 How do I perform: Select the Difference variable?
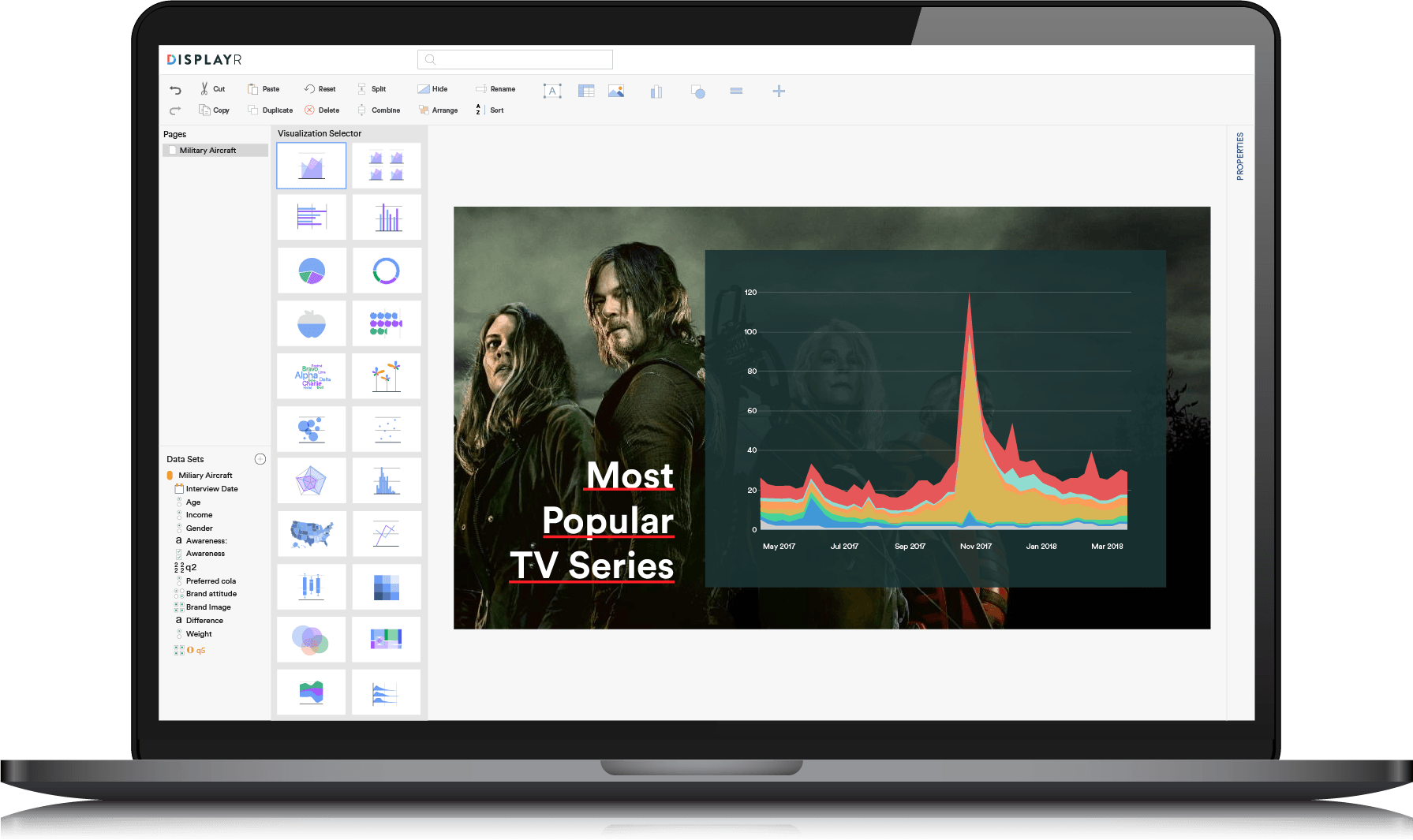199,621
